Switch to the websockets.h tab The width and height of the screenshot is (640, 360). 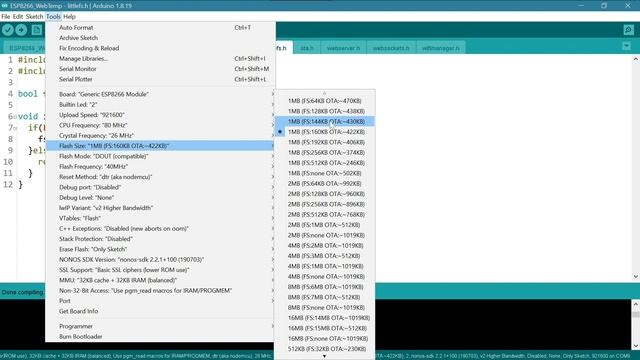(x=391, y=48)
